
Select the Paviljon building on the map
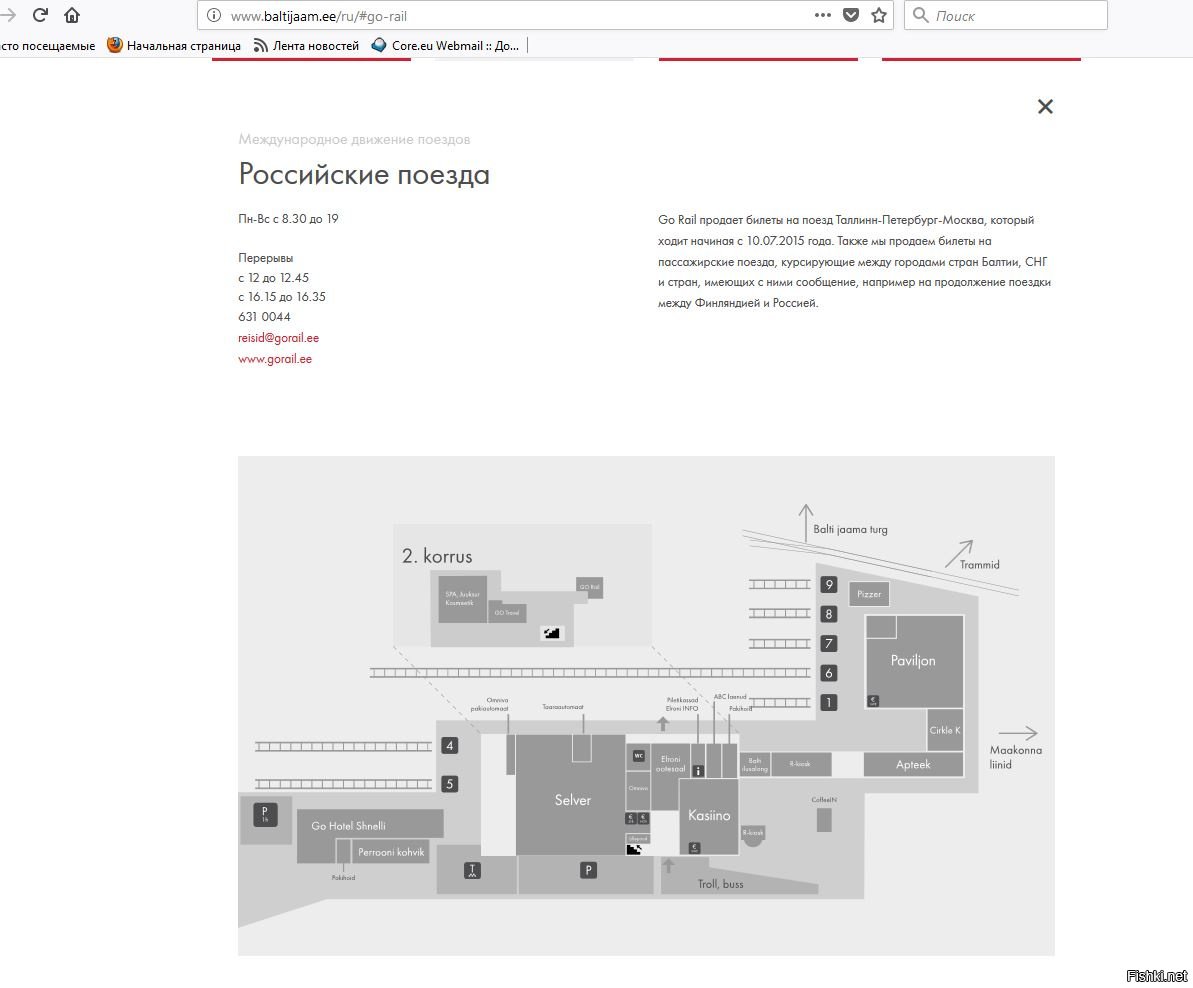[x=914, y=661]
